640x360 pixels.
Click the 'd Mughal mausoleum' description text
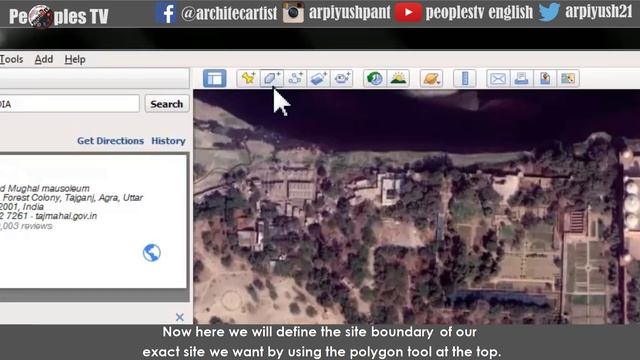44,189
